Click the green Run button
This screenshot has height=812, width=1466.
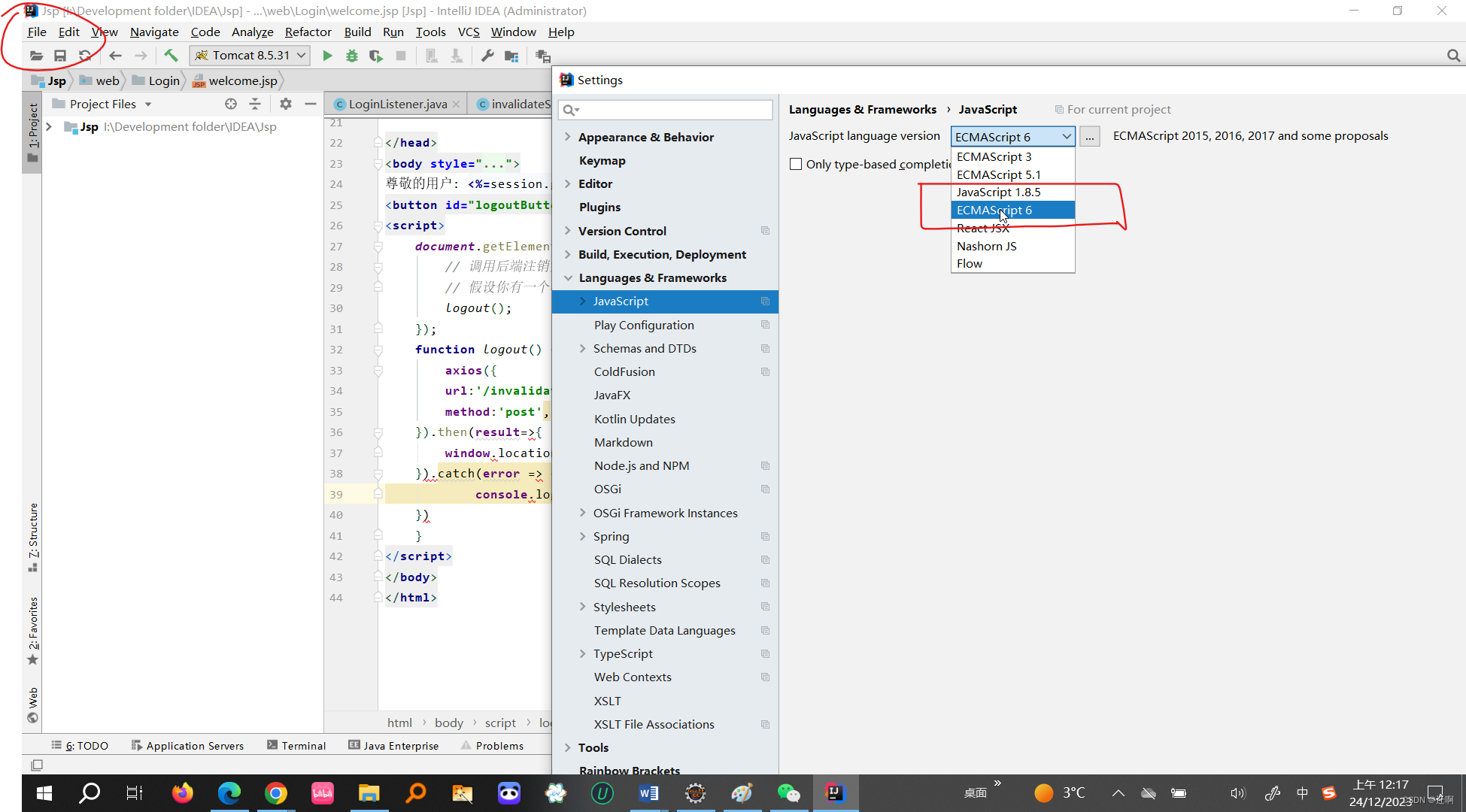coord(327,56)
